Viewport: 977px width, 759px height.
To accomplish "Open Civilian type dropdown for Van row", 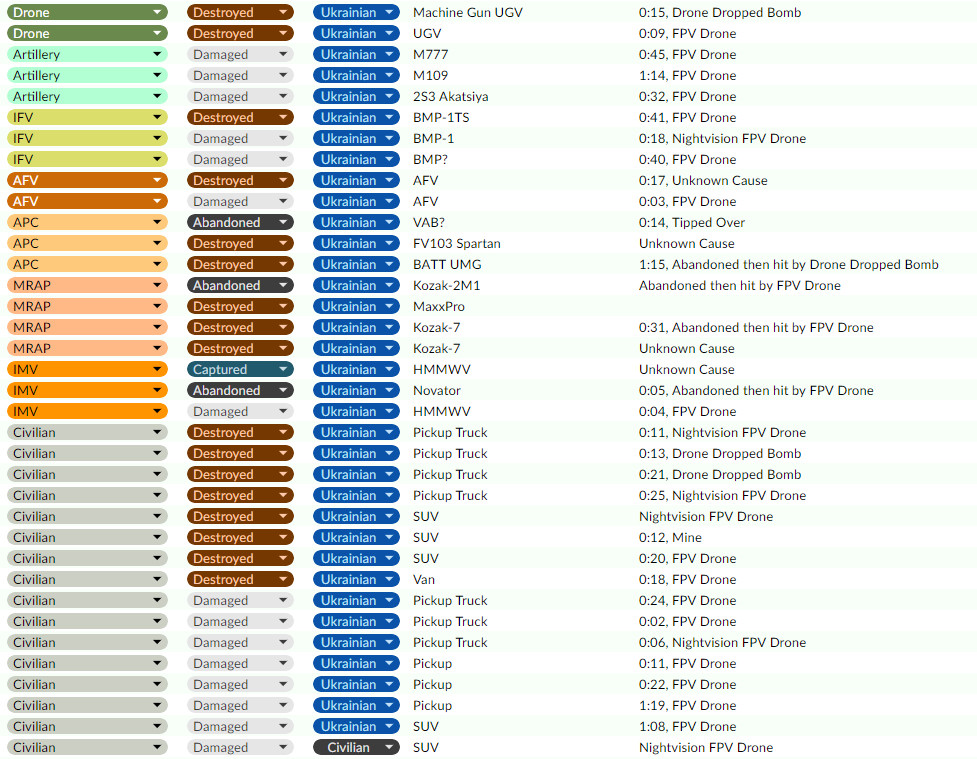I will 87,580.
